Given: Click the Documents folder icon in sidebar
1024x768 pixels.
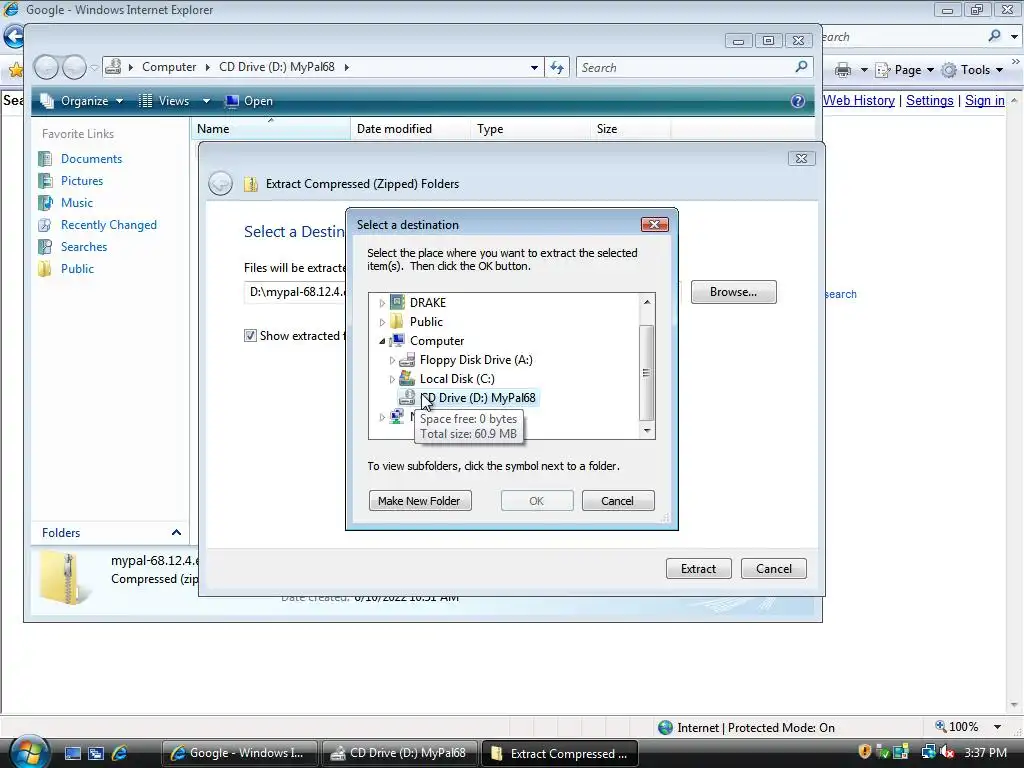Looking at the screenshot, I should (x=45, y=159).
